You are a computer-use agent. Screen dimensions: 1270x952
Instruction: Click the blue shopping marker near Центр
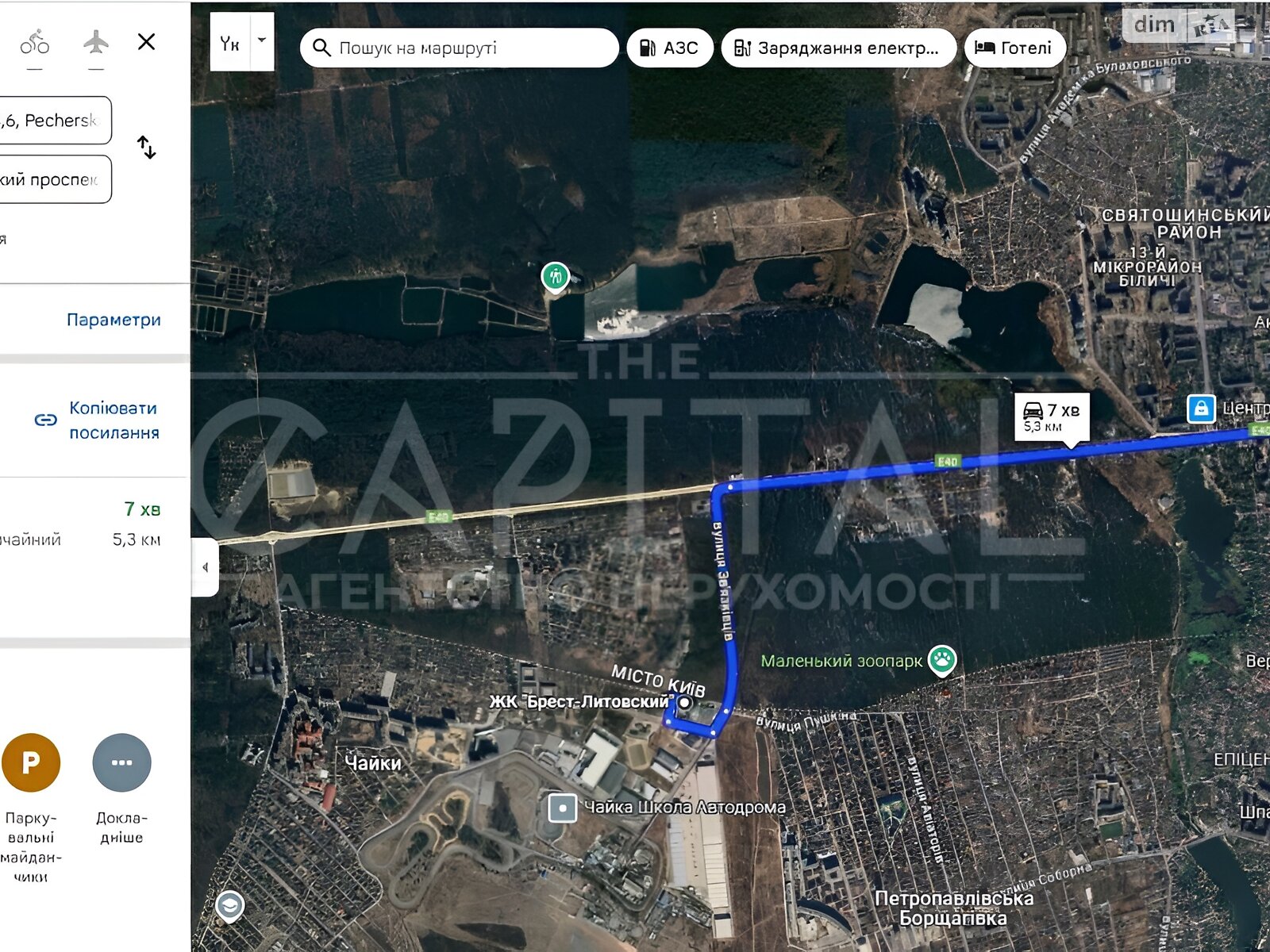(1201, 409)
